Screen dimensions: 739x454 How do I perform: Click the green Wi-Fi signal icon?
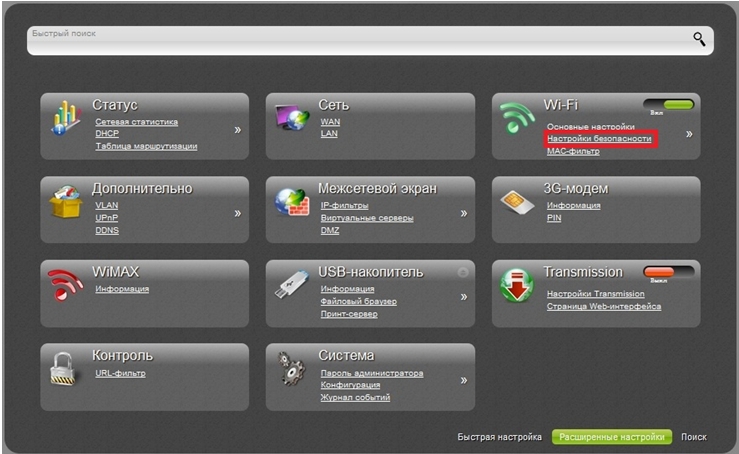pos(518,119)
